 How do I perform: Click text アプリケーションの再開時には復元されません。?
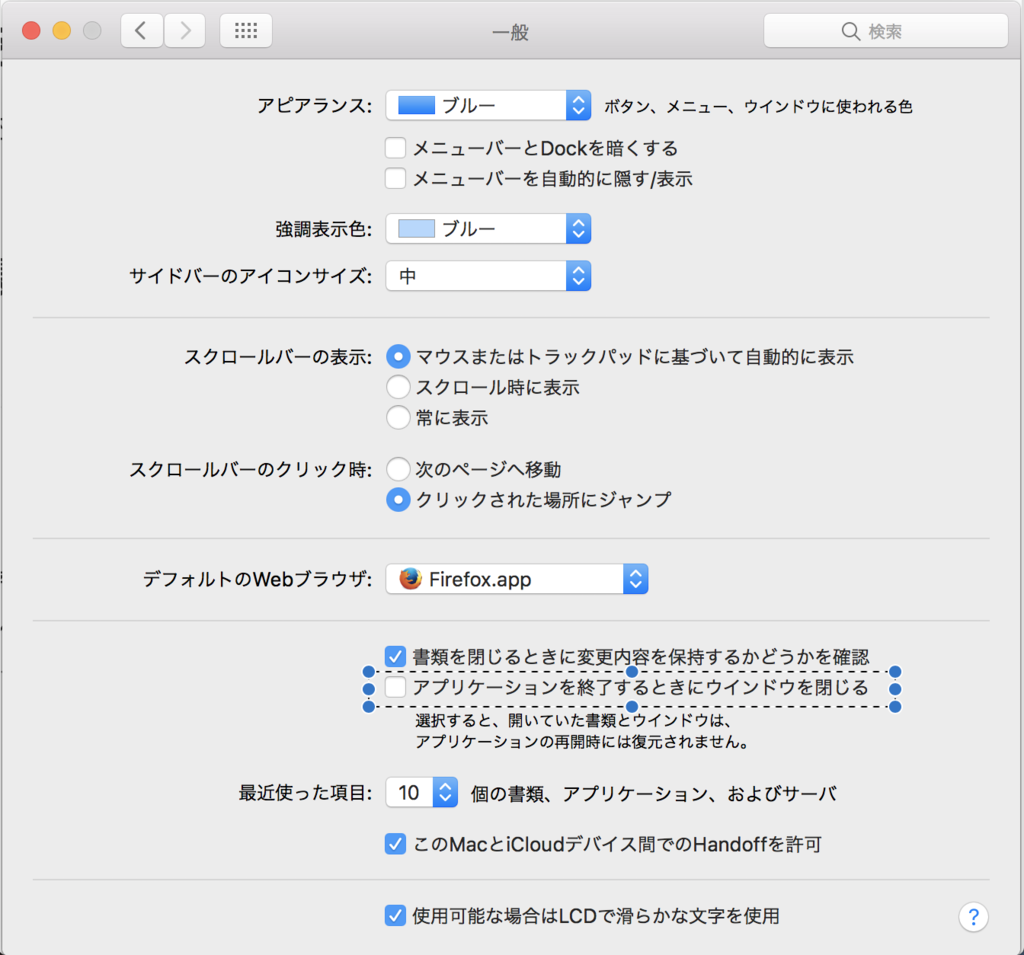coord(583,742)
